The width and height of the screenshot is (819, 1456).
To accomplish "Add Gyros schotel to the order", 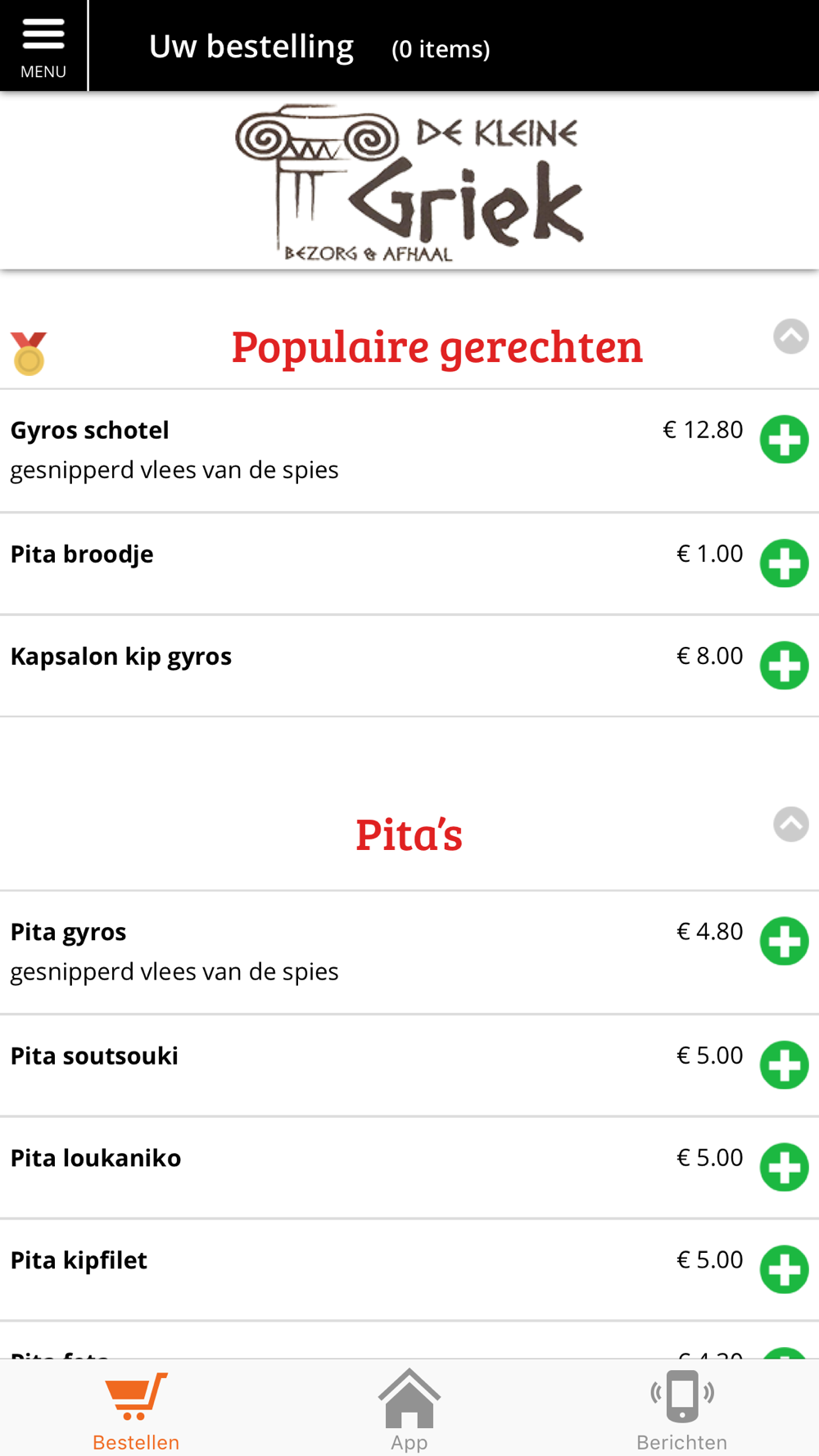I will coord(784,440).
